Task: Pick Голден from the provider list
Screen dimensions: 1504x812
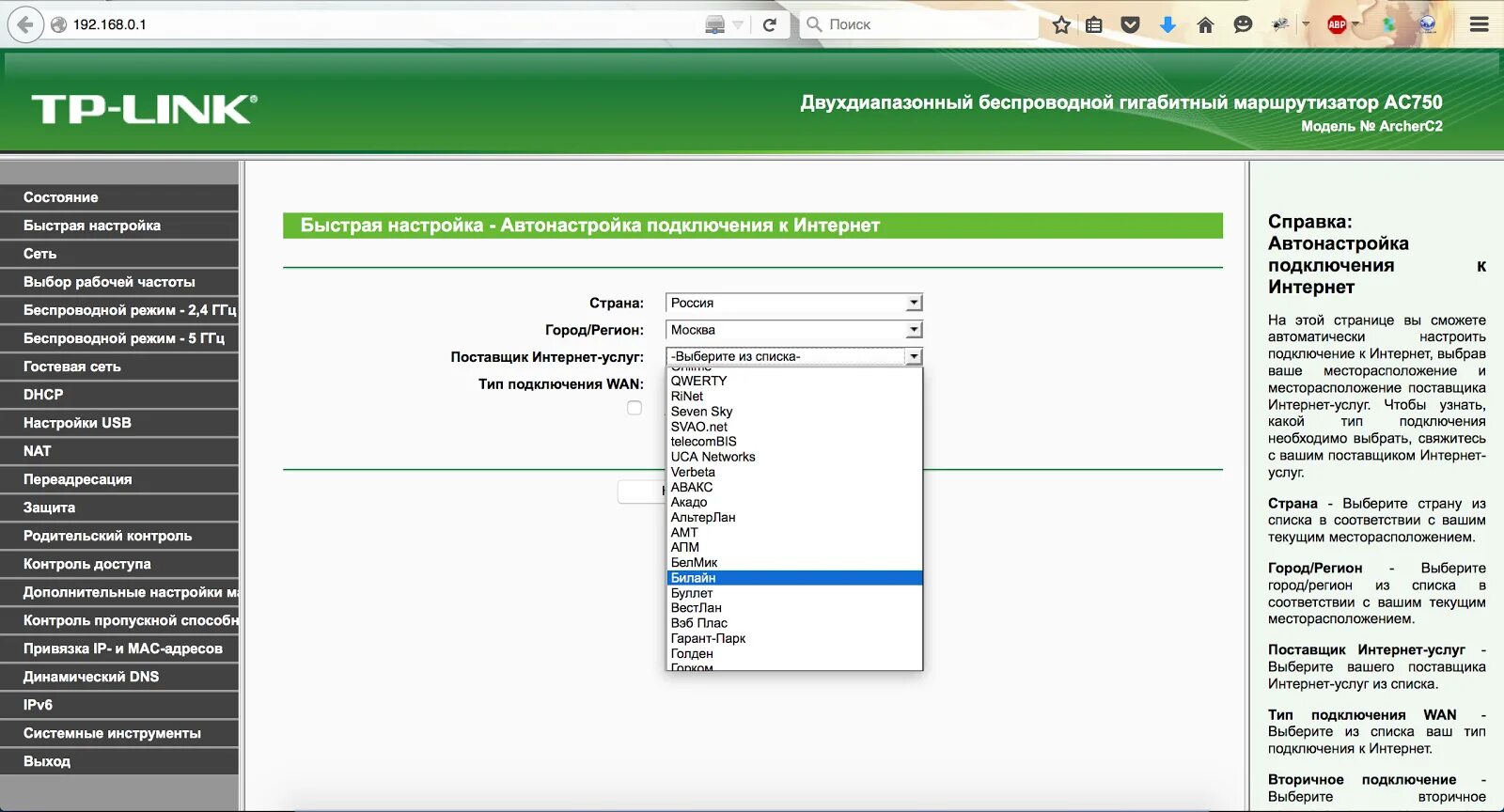Action: (794, 653)
